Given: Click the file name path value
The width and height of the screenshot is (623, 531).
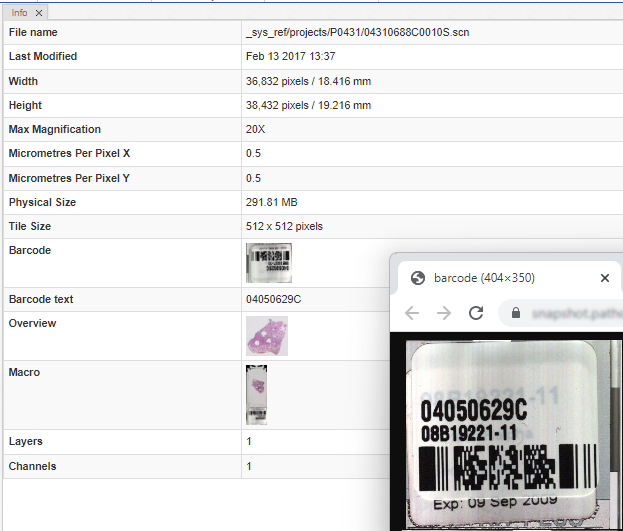Looking at the screenshot, I should (x=357, y=33).
